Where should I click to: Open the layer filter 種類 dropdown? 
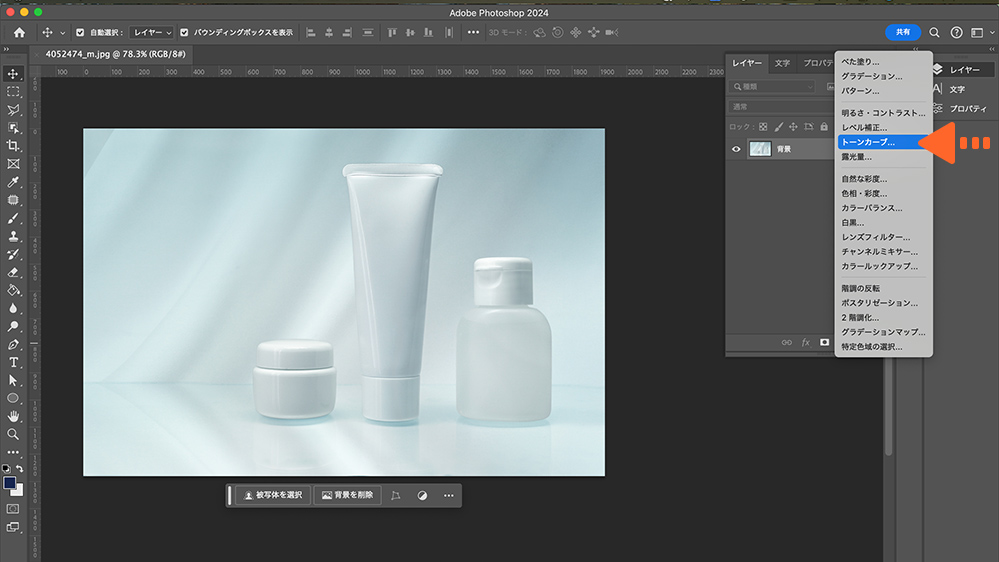772,87
